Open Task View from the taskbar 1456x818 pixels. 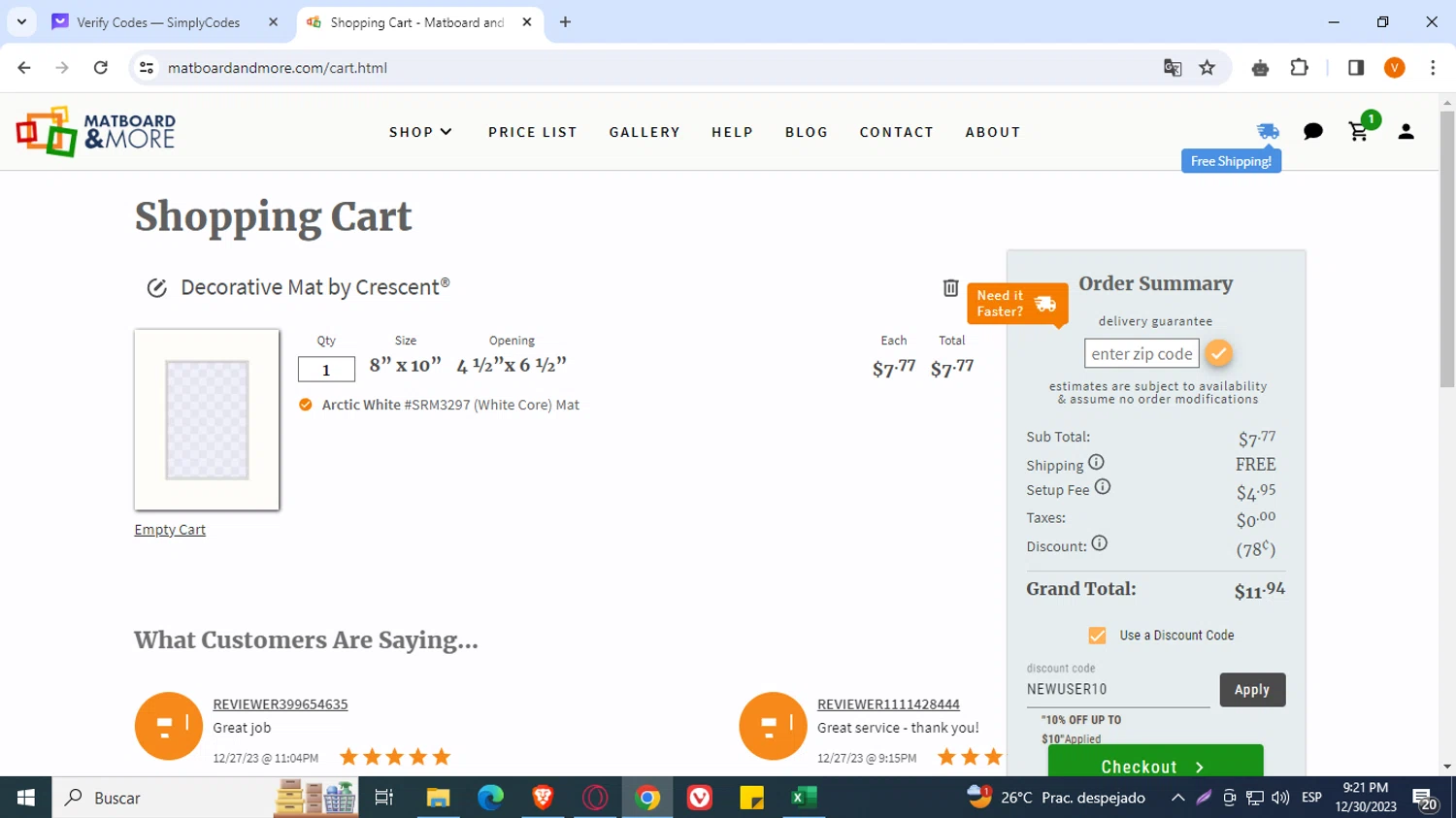[x=384, y=798]
